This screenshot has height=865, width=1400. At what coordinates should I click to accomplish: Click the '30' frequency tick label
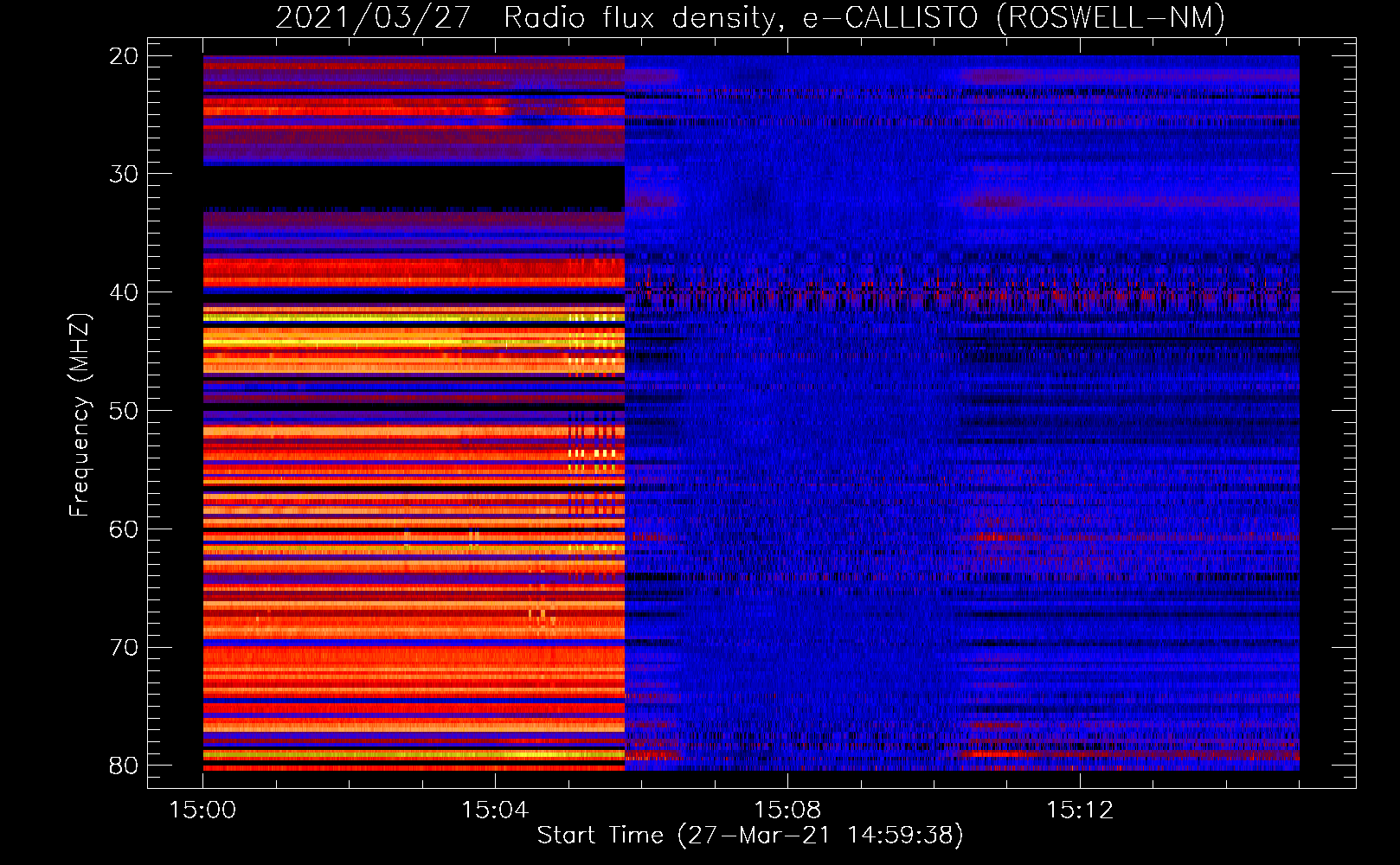click(125, 174)
